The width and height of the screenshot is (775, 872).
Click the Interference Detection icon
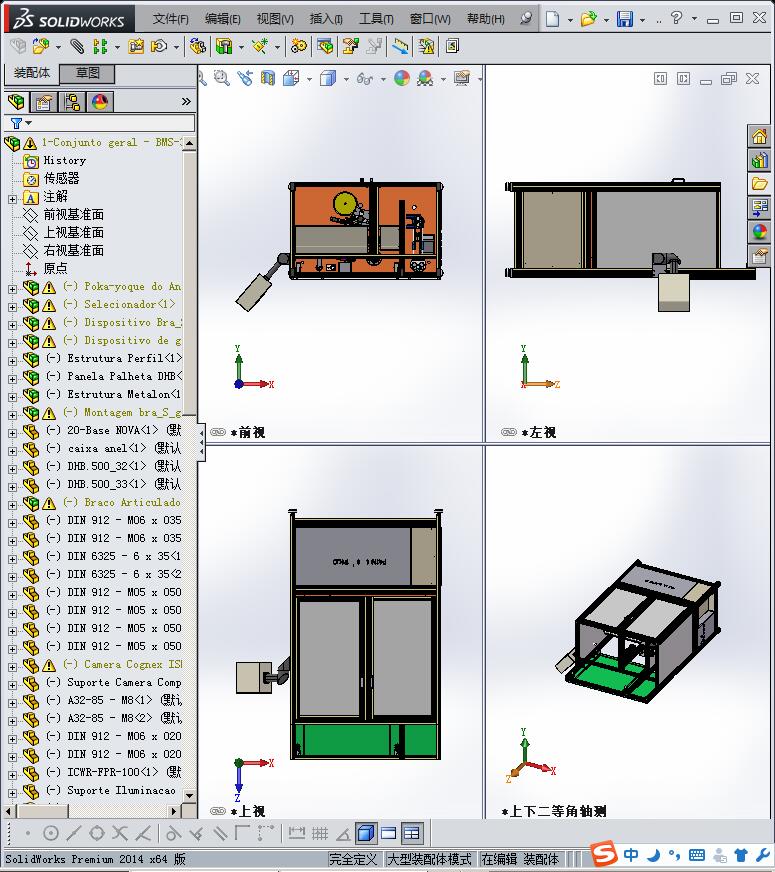426,46
